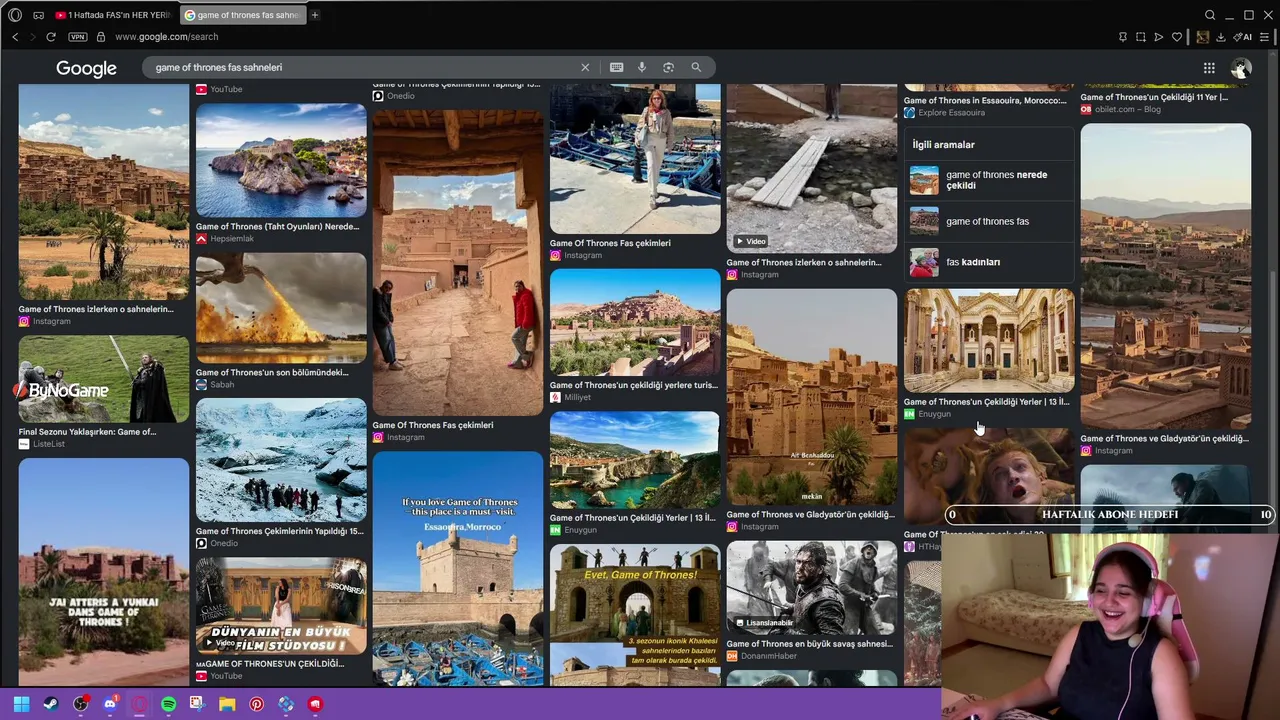Open the downloads icon in toolbar
1280x720 pixels.
[x=1221, y=37]
